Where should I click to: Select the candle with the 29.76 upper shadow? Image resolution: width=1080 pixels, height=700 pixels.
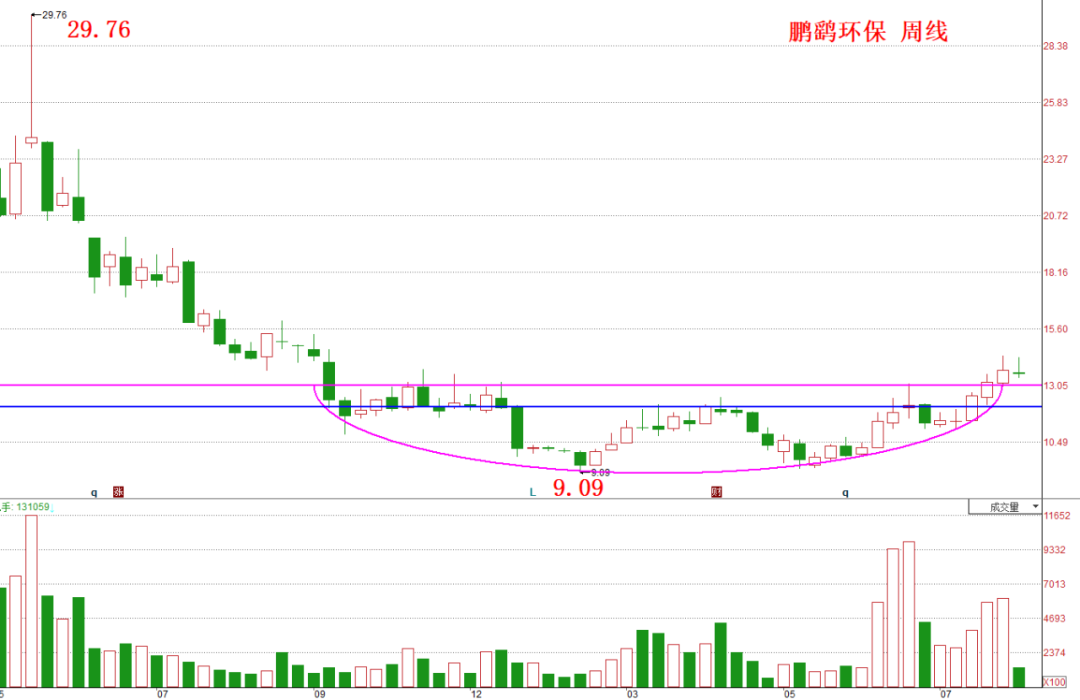[32, 140]
